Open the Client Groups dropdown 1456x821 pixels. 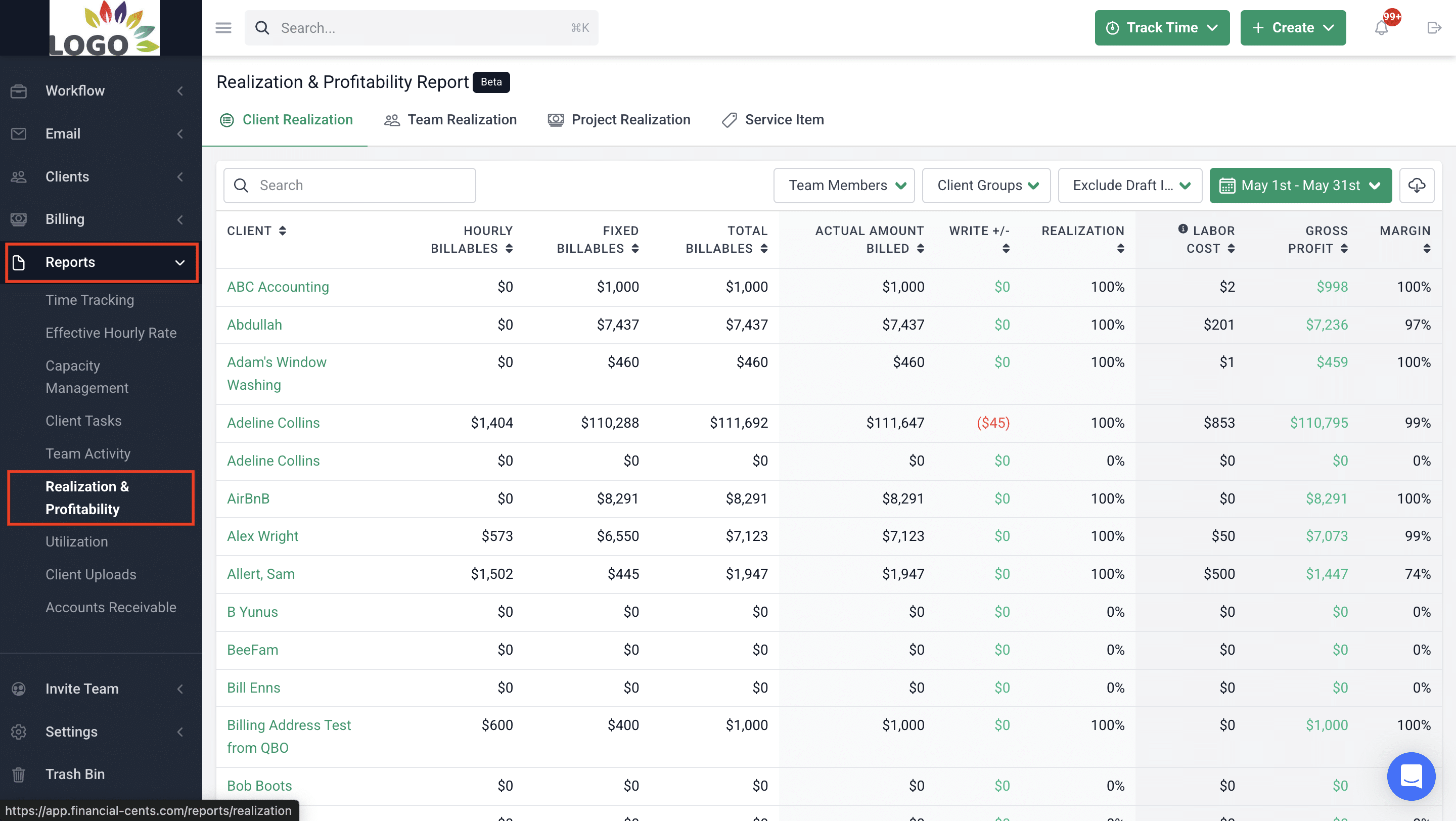(x=986, y=185)
